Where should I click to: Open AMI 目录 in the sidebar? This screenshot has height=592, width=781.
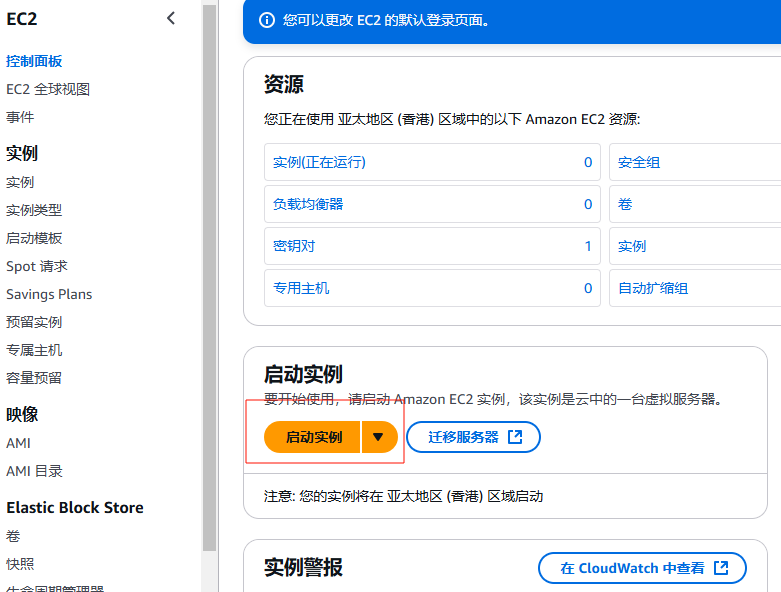34,471
